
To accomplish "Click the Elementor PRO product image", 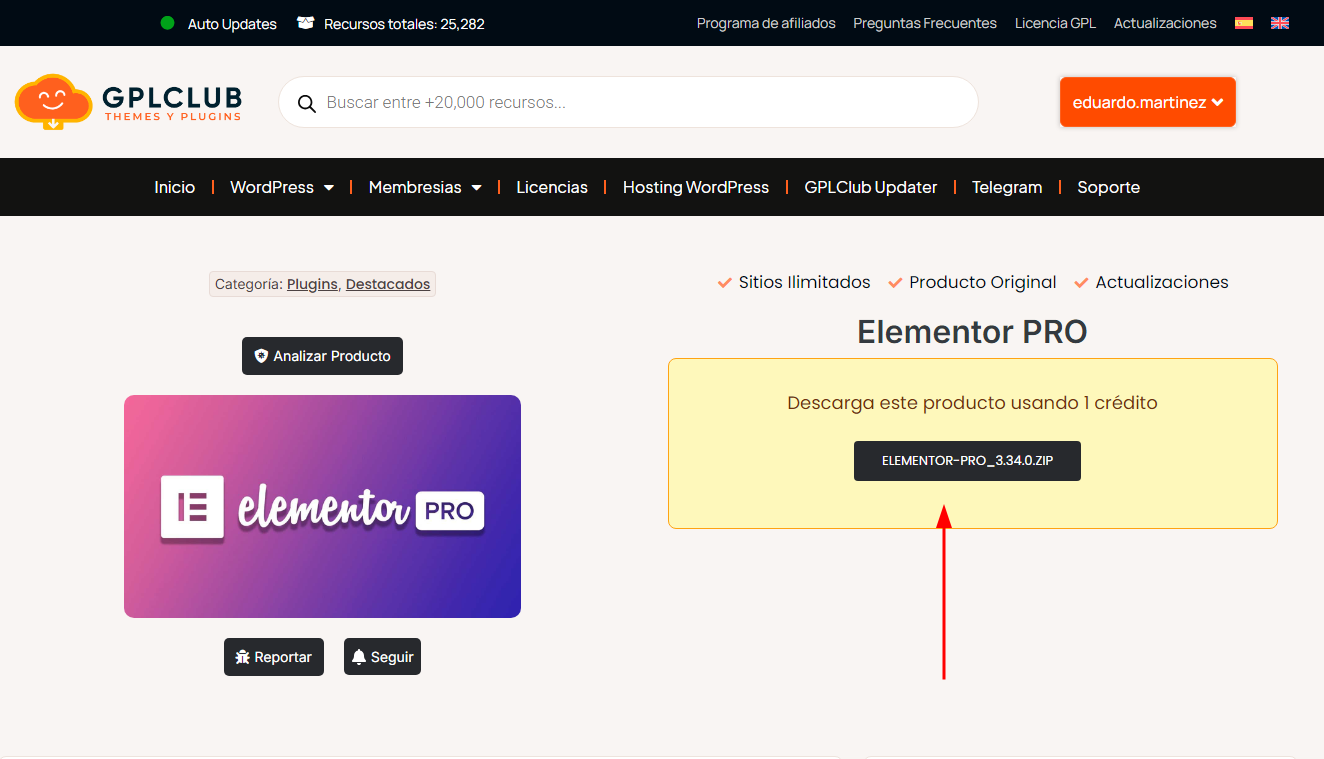I will point(322,506).
